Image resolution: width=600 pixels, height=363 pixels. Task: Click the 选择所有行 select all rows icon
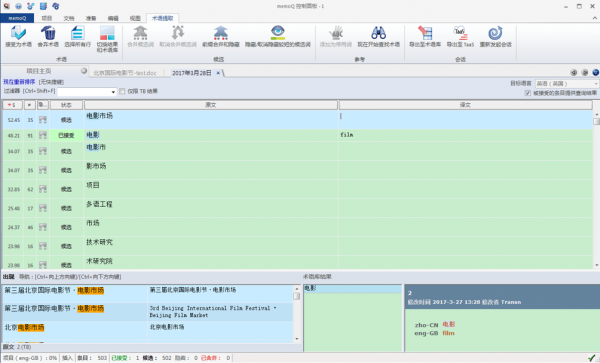[x=77, y=33]
